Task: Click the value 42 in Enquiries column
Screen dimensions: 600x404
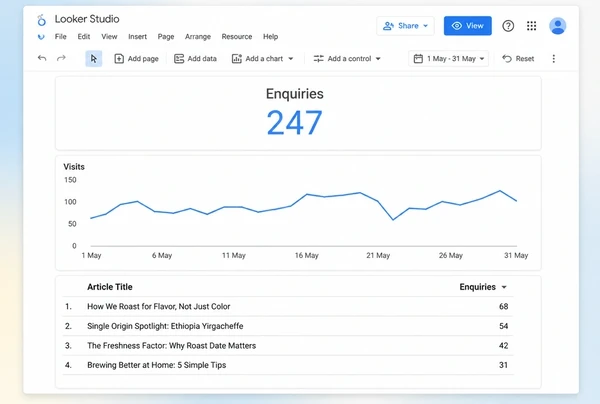Action: coord(503,345)
